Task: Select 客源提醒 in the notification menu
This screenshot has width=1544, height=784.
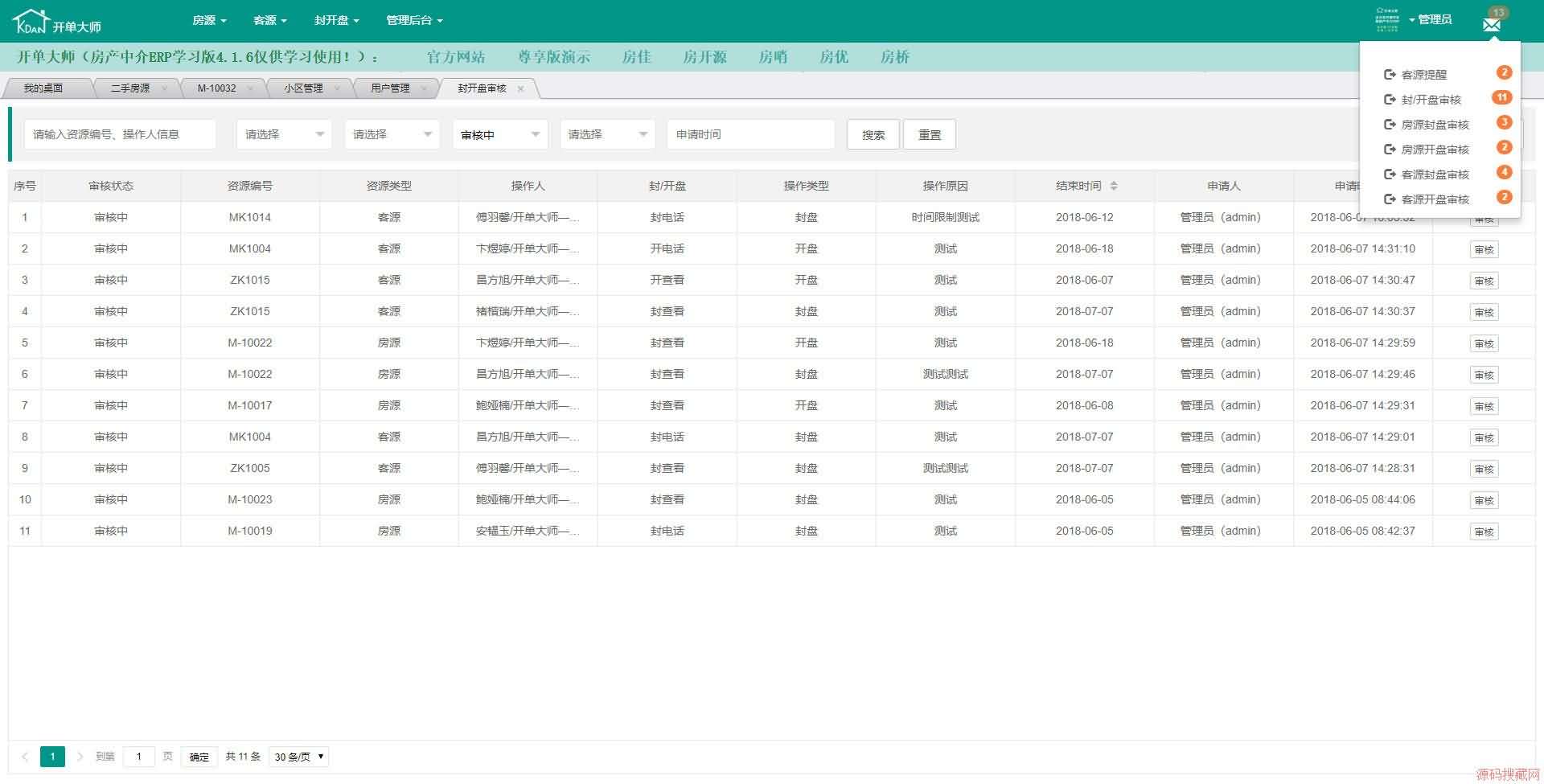Action: pos(1424,75)
